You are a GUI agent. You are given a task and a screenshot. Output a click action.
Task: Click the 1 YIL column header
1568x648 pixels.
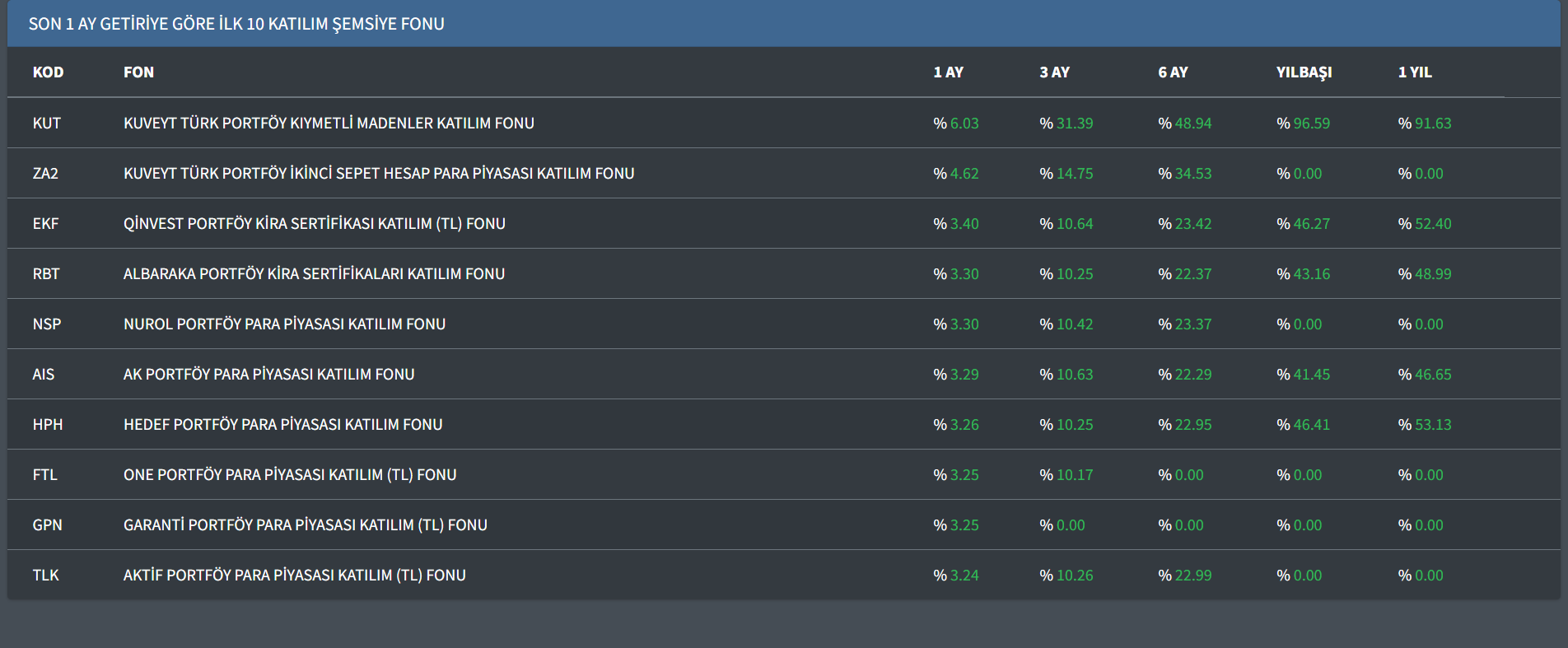click(x=1414, y=72)
